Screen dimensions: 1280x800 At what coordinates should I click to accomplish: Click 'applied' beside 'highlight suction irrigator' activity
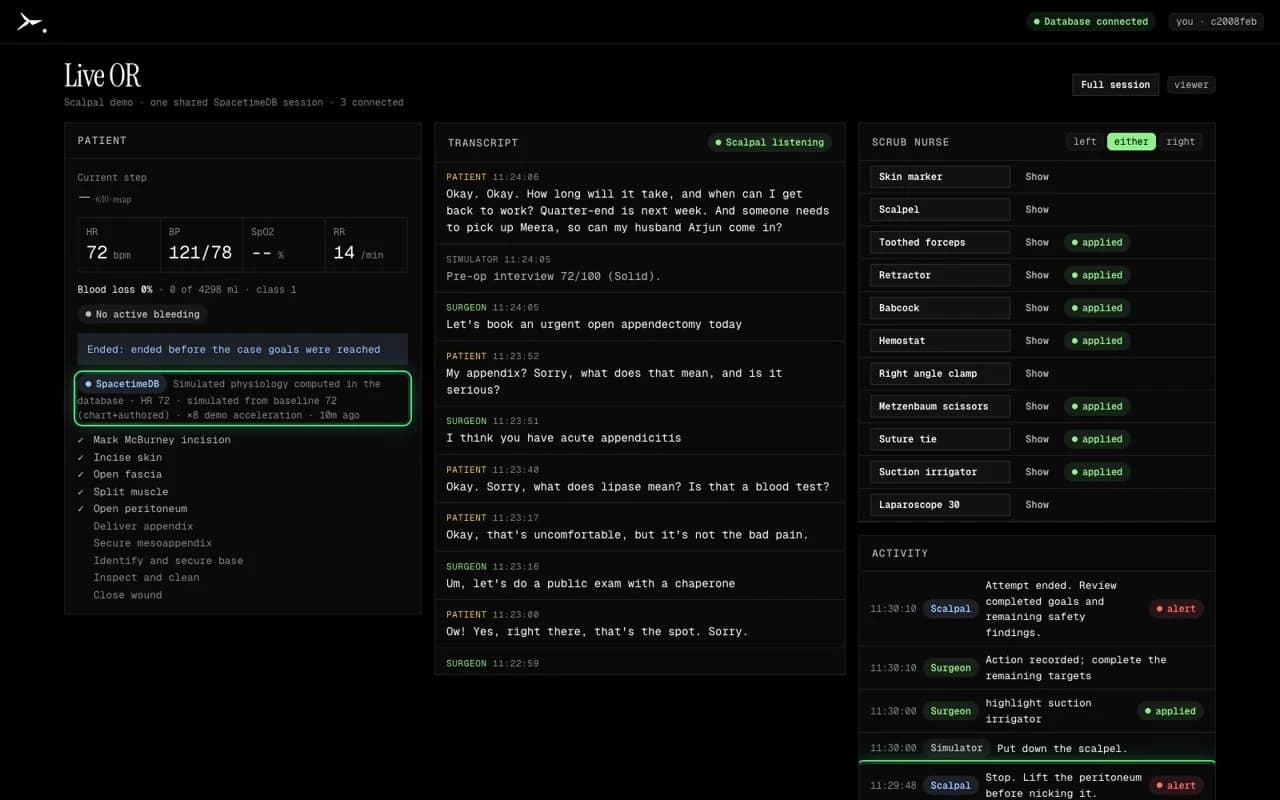[1170, 712]
